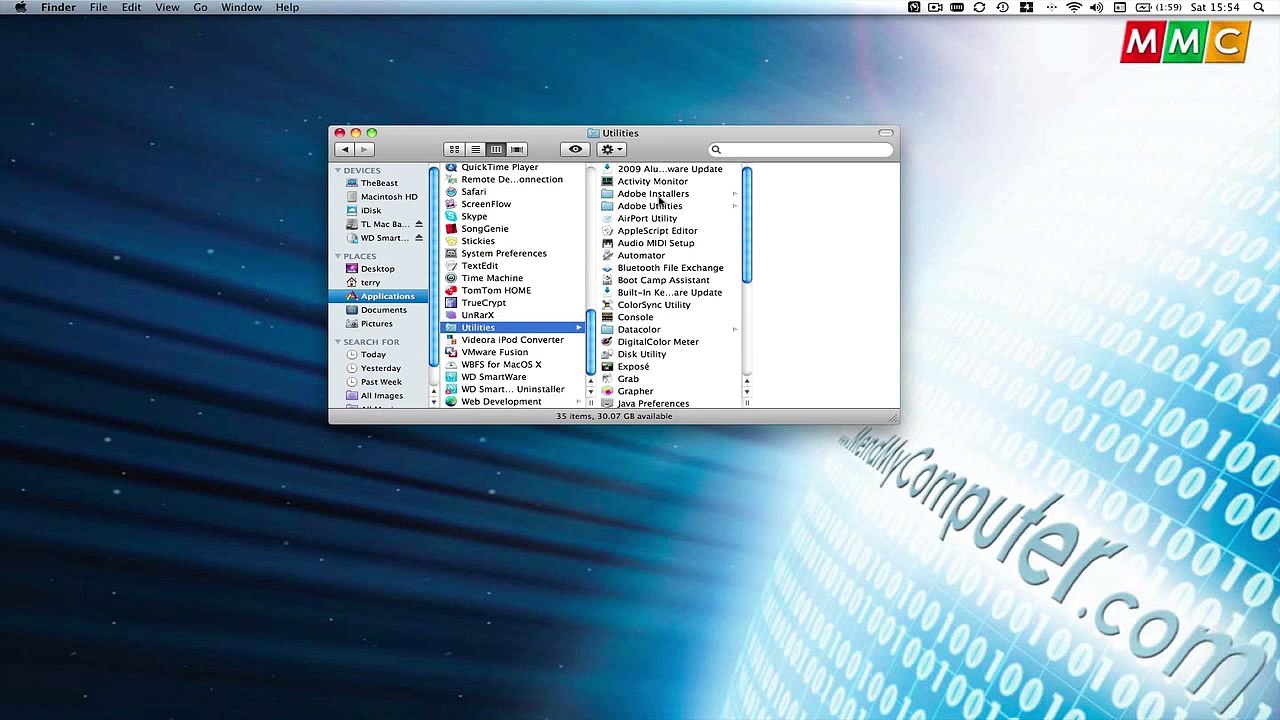The width and height of the screenshot is (1280, 720).
Task: Open the Window menu
Action: pos(241,8)
